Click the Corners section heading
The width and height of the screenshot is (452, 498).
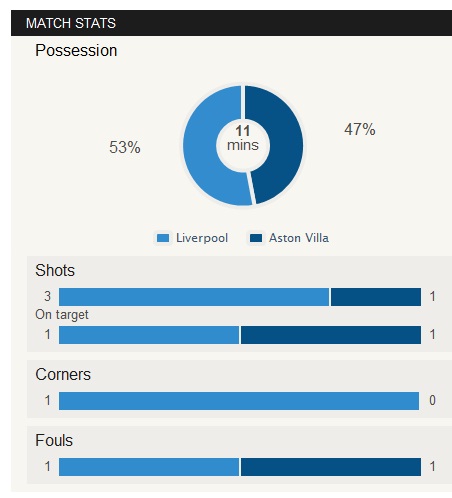coord(63,374)
